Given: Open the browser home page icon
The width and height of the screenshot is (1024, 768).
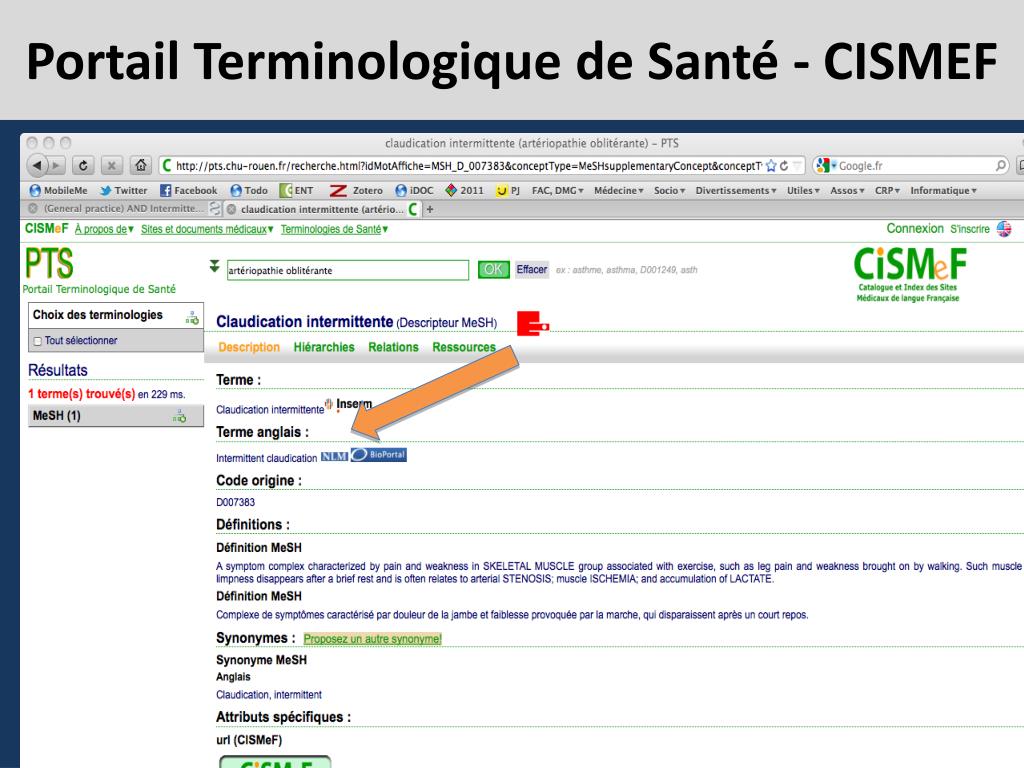Looking at the screenshot, I should point(140,165).
